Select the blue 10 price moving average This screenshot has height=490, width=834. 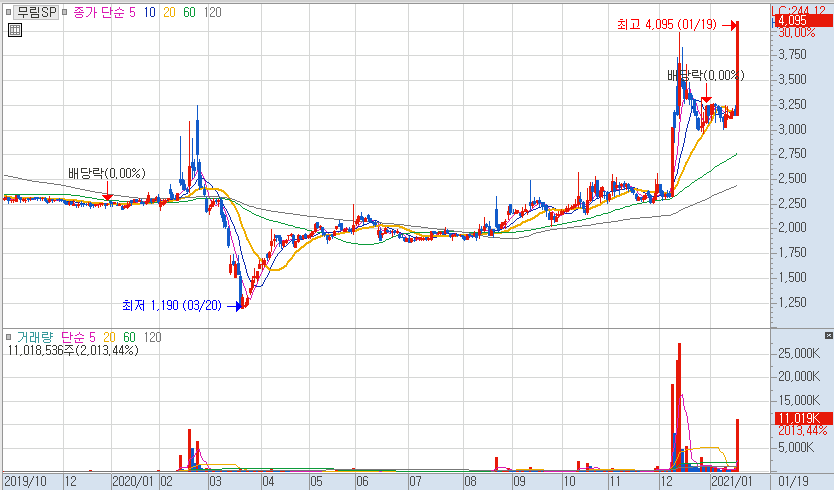[149, 12]
